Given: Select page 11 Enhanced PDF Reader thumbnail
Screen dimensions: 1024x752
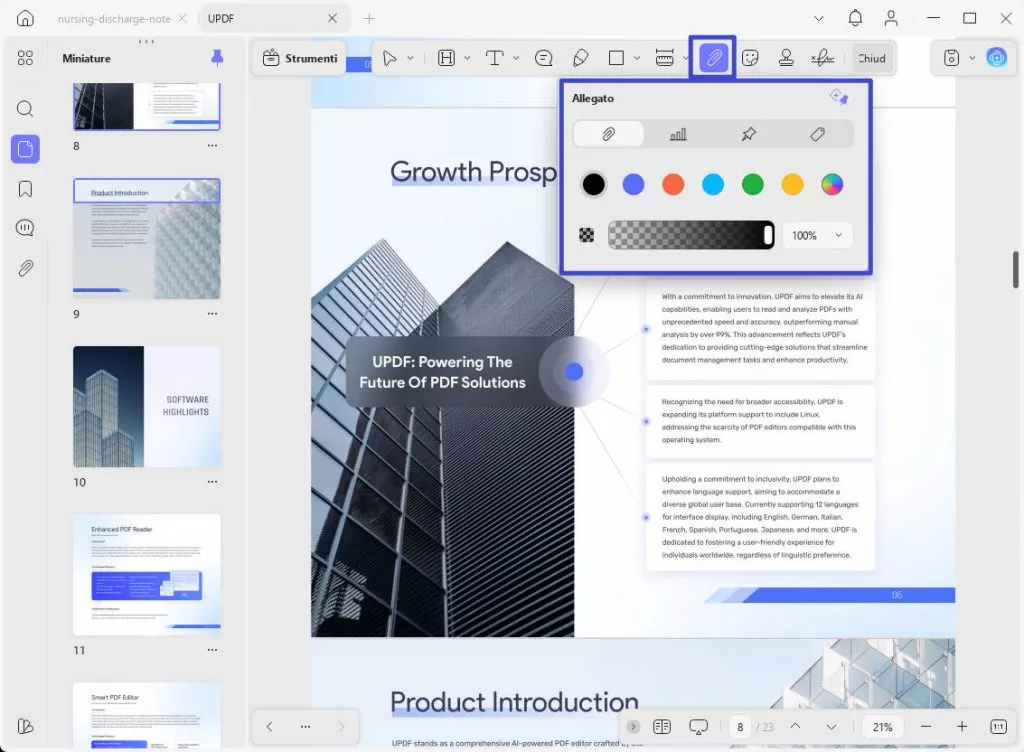Looking at the screenshot, I should (x=146, y=574).
